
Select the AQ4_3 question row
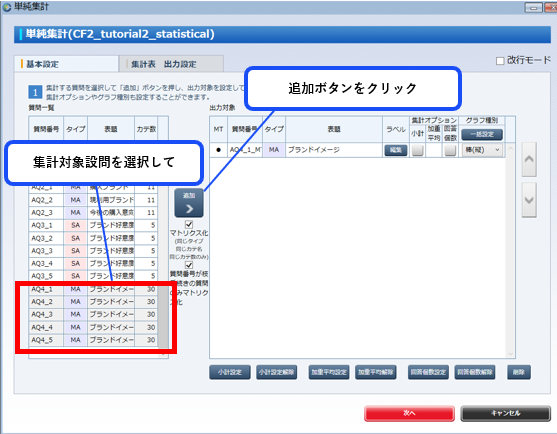(x=93, y=315)
